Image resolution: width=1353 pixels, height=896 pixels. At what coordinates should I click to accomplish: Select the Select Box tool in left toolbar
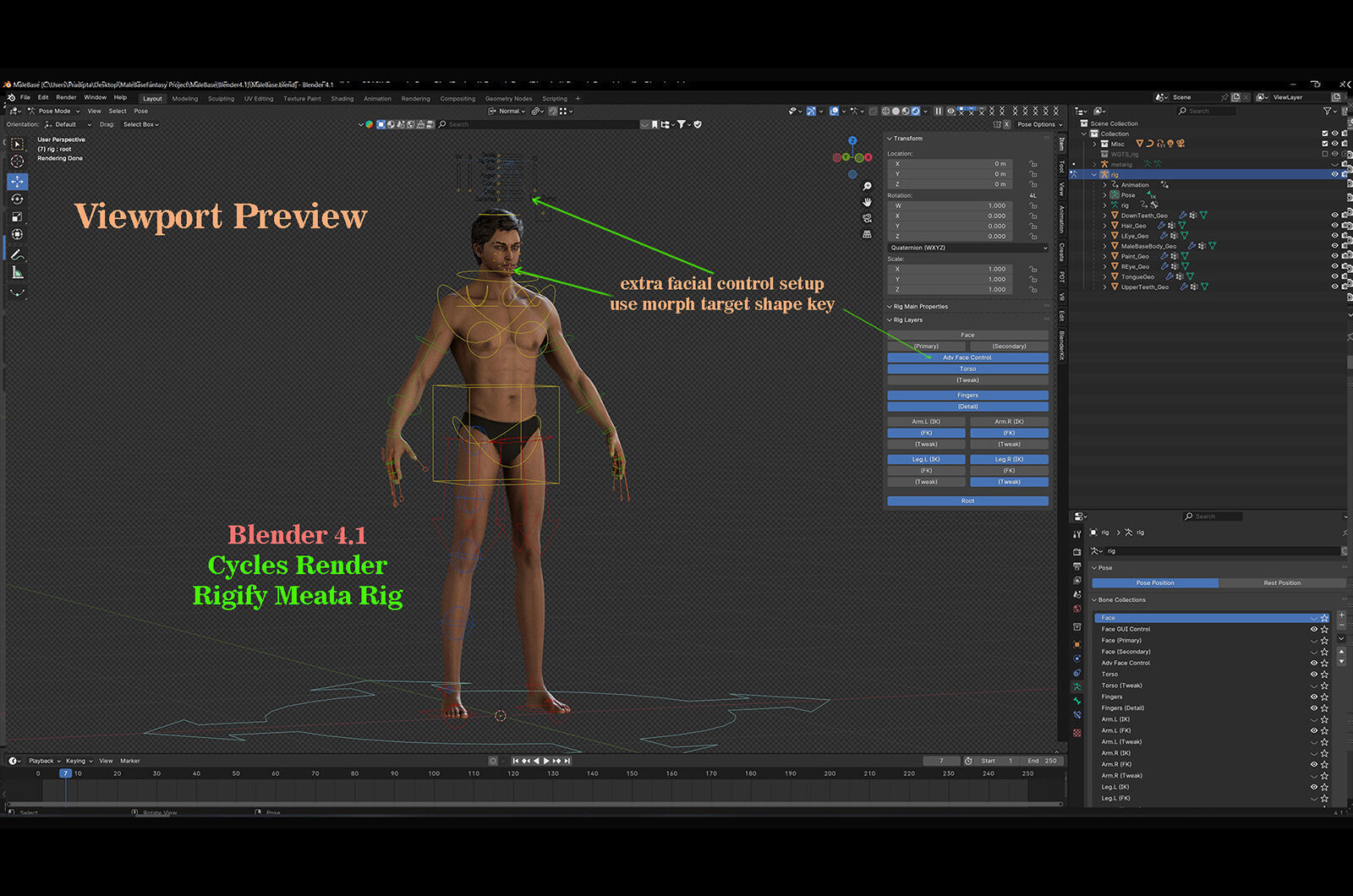[17, 144]
